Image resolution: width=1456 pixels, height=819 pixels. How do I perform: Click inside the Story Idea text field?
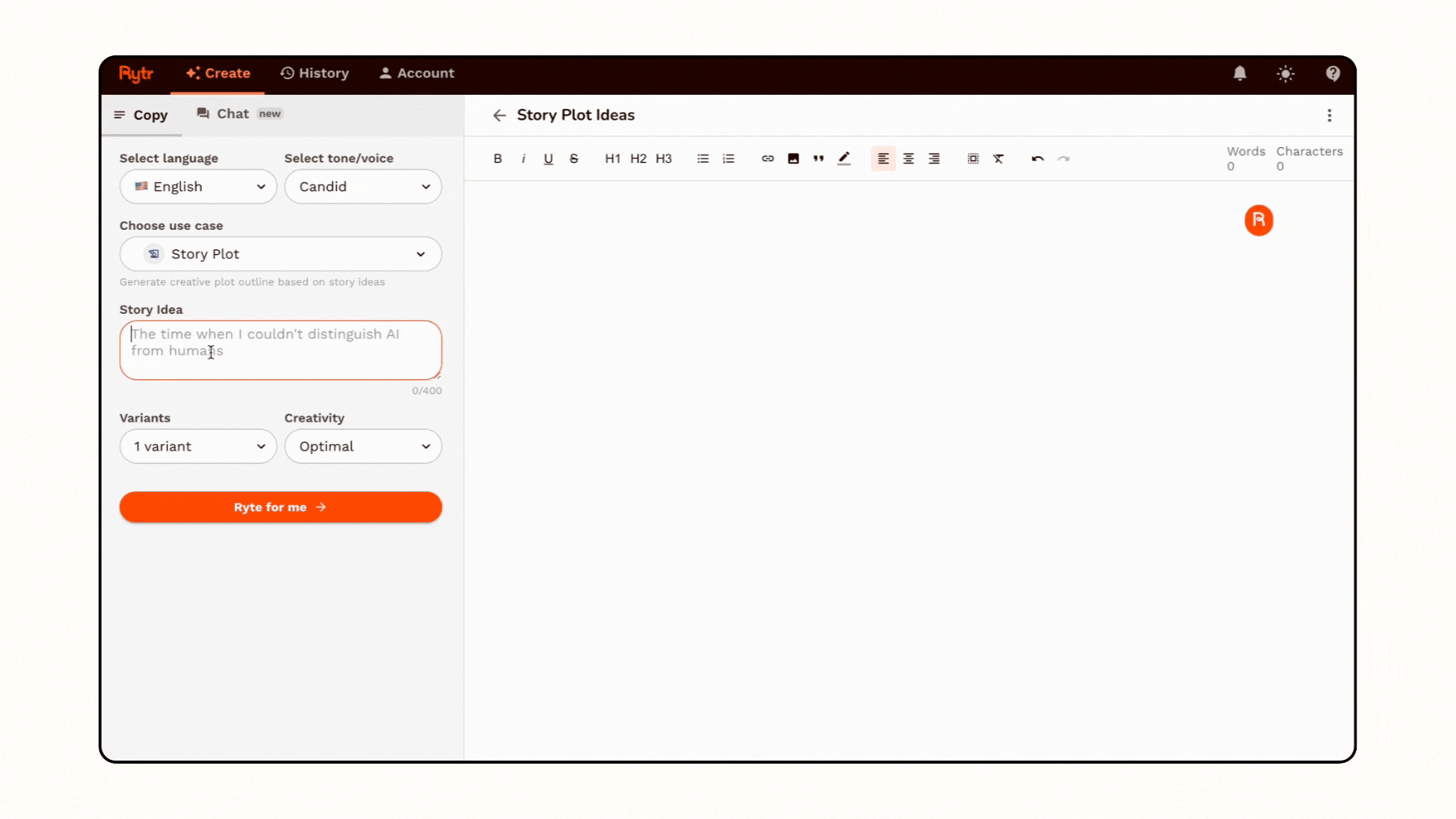(281, 350)
